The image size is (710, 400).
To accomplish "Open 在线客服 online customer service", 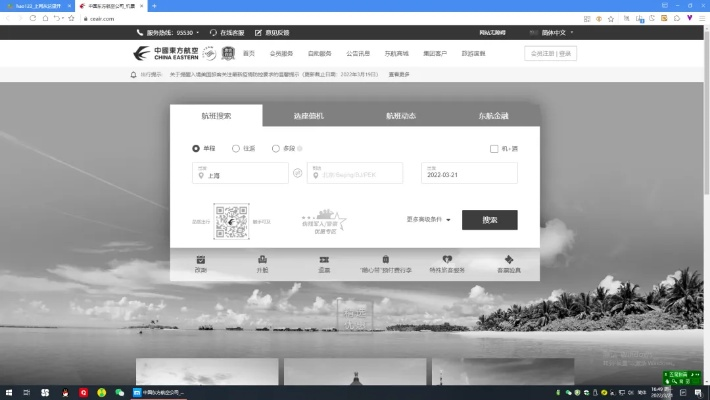I will click(227, 33).
